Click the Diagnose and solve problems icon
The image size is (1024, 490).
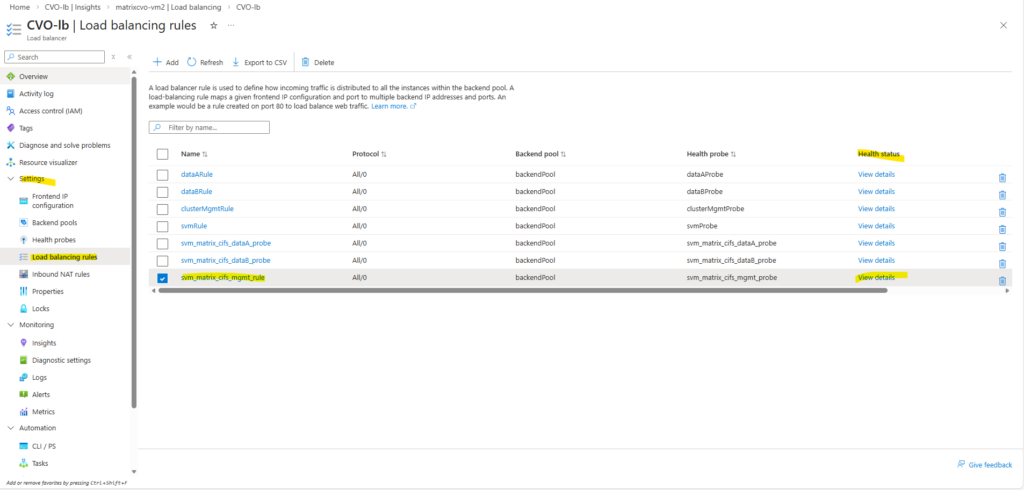point(10,145)
